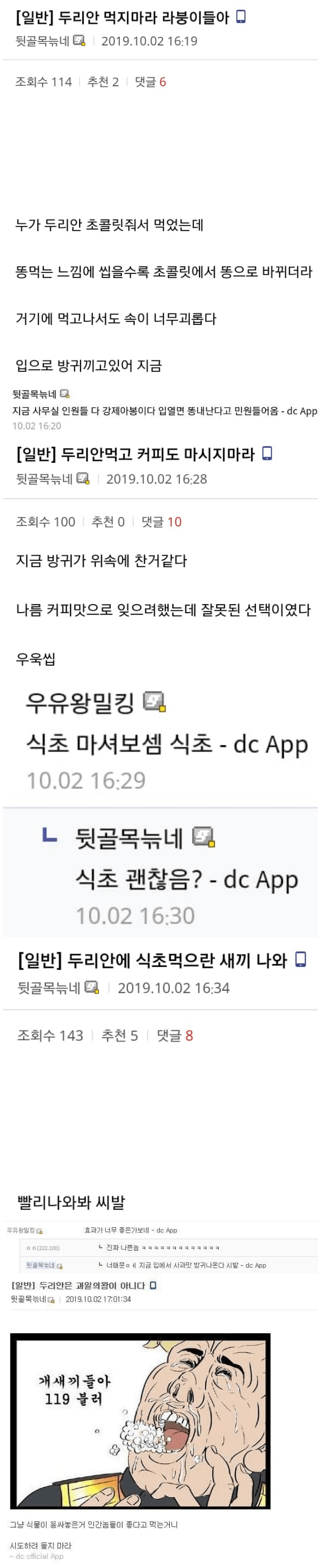Open gallog icon beside author dated 2019.10.02 16:34
This screenshot has width=318, height=1568.
[x=92, y=987]
